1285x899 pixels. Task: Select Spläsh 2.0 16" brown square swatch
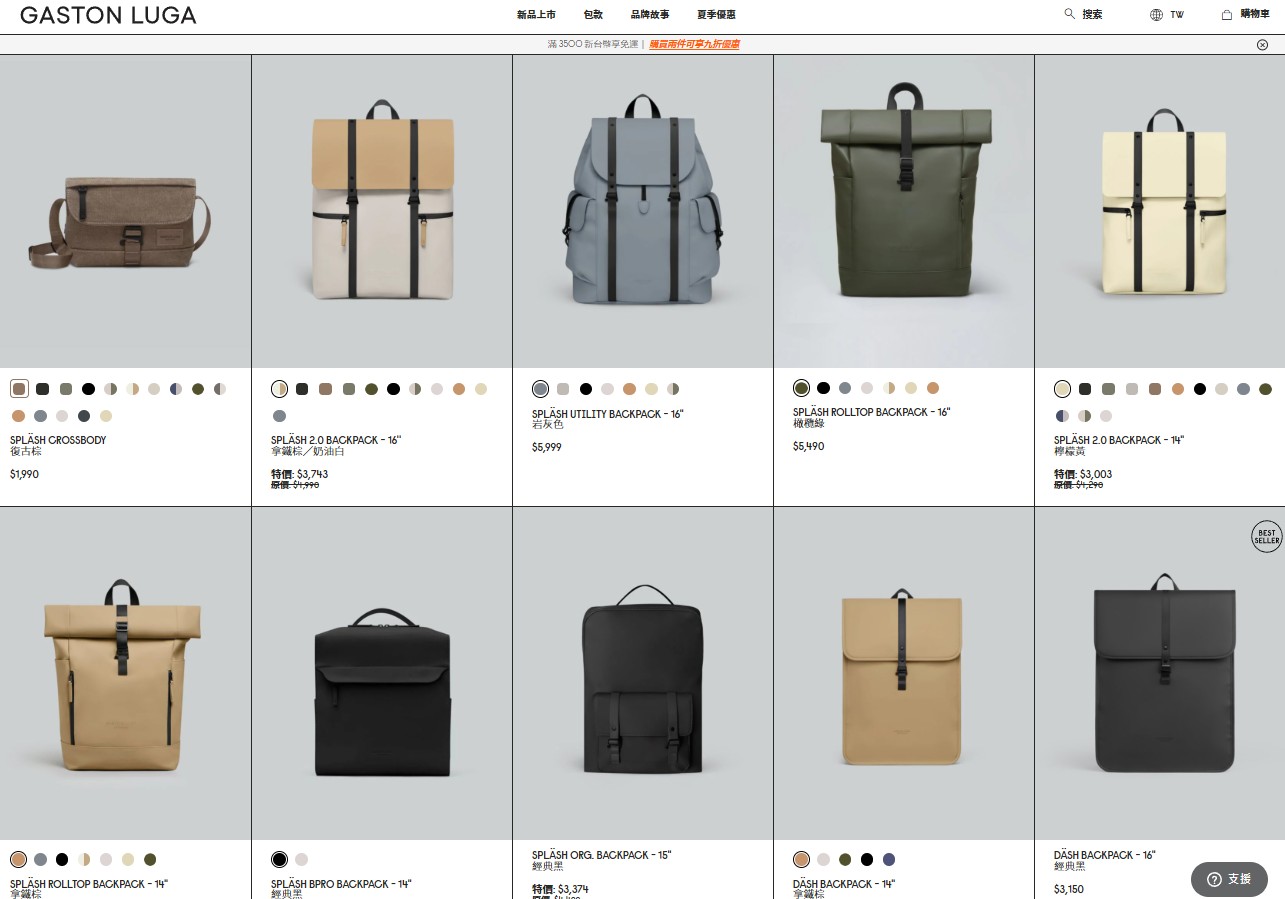click(325, 389)
